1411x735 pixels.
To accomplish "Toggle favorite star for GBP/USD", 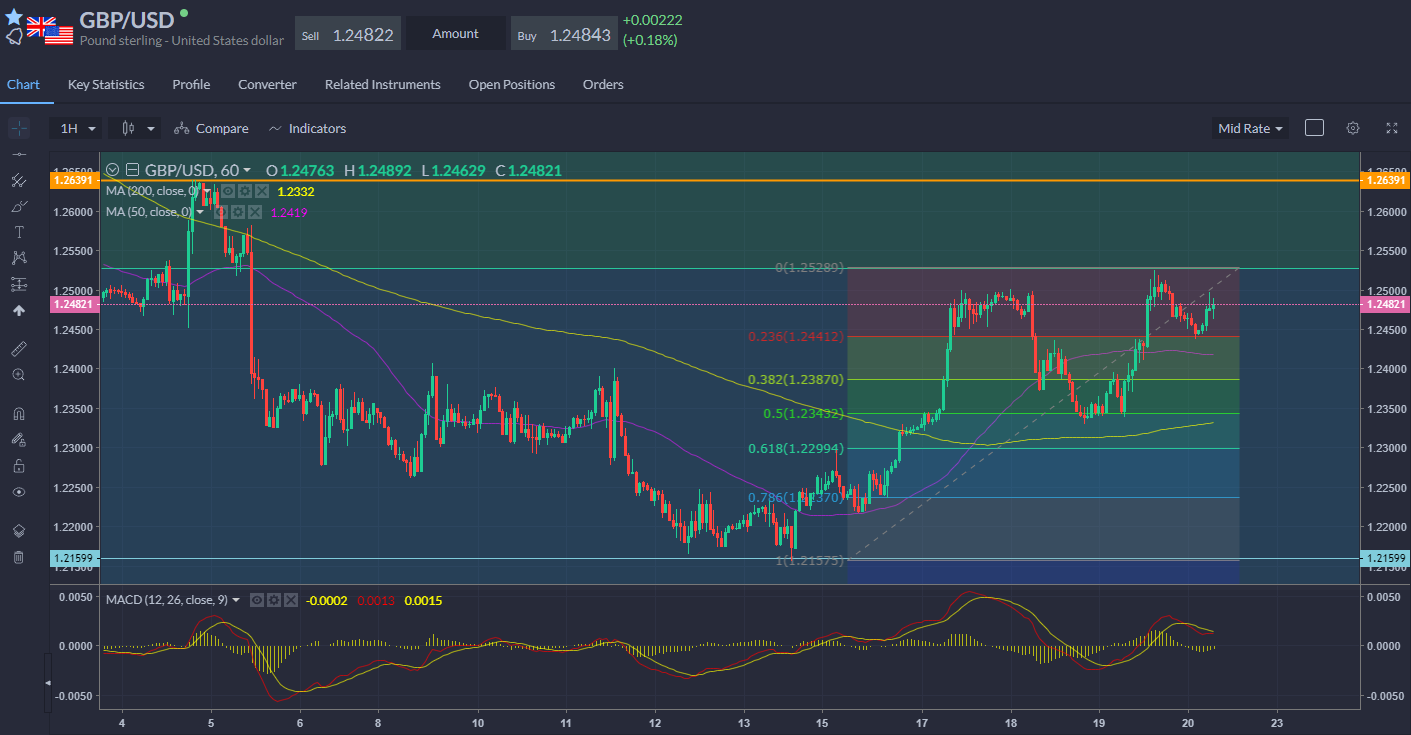I will click(x=14, y=17).
